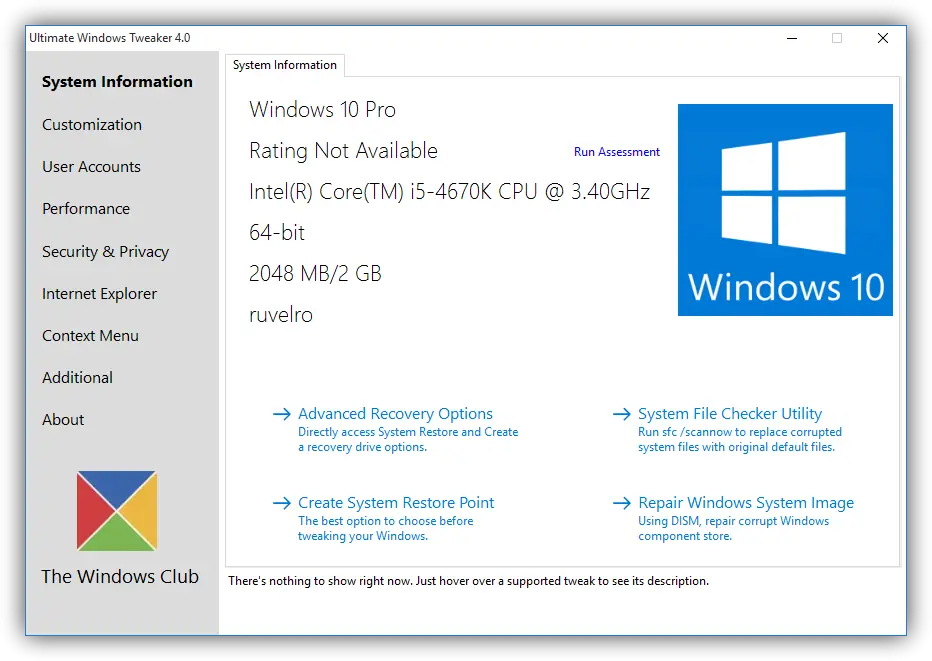The height and width of the screenshot is (661, 932).
Task: Click 'Run sfc /scannow' description text
Action: click(x=739, y=439)
